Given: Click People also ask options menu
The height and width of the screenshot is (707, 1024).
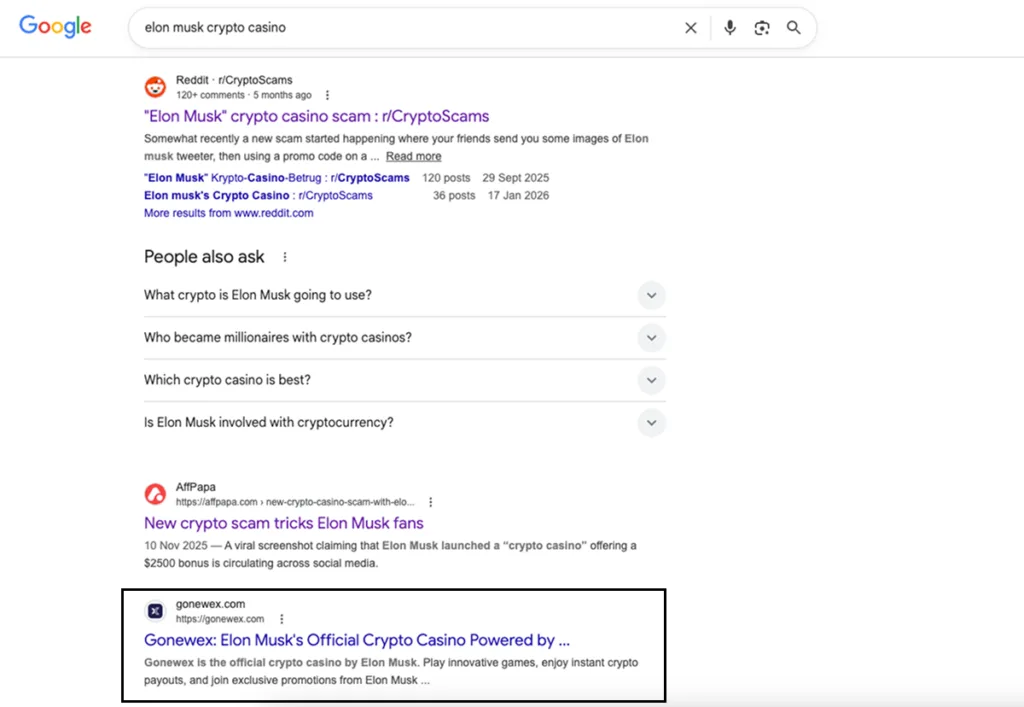Looking at the screenshot, I should click(x=285, y=257).
